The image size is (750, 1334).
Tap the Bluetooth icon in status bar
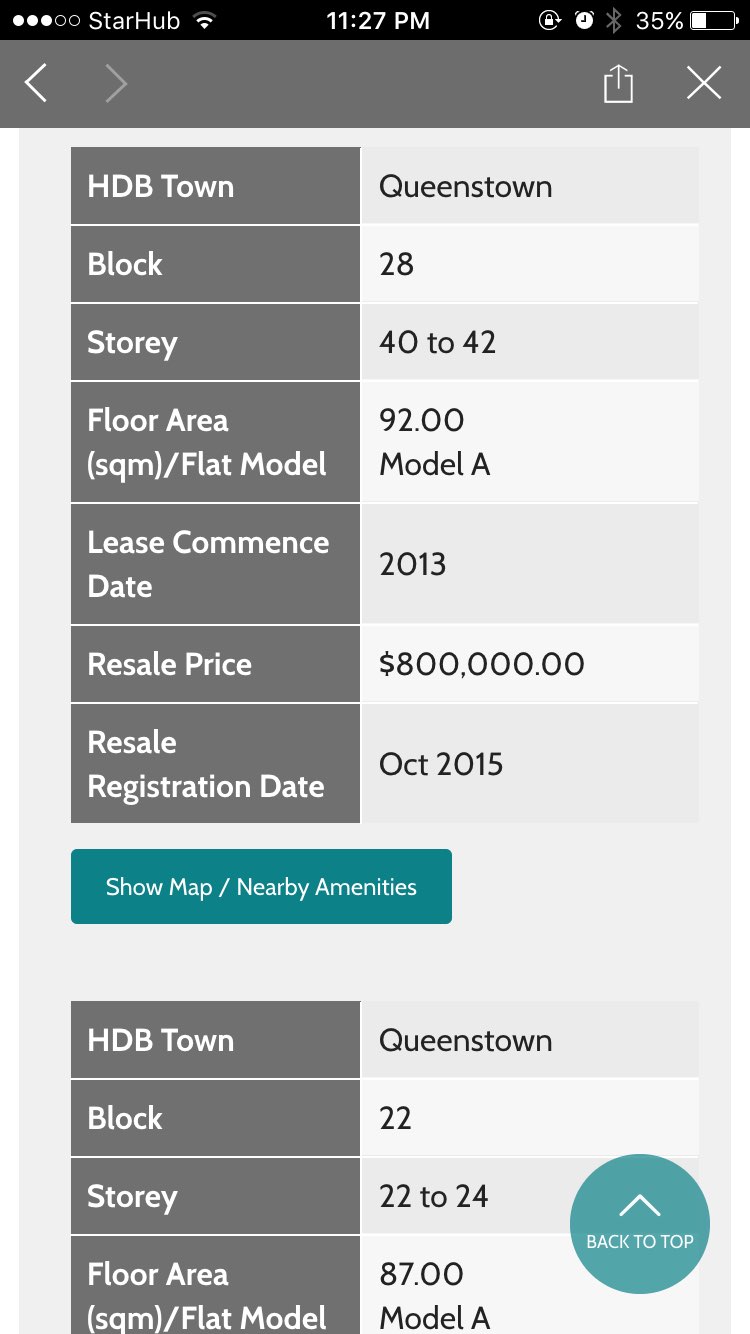pos(615,20)
